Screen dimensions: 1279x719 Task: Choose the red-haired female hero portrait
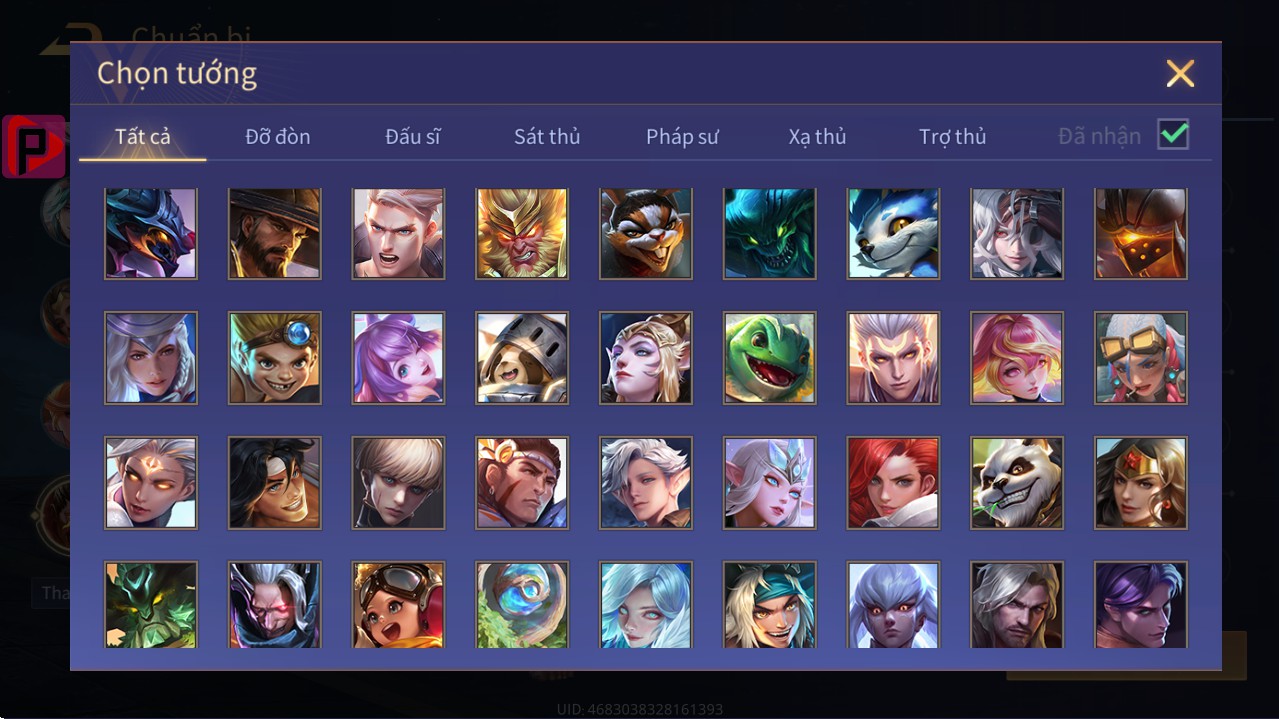click(893, 483)
